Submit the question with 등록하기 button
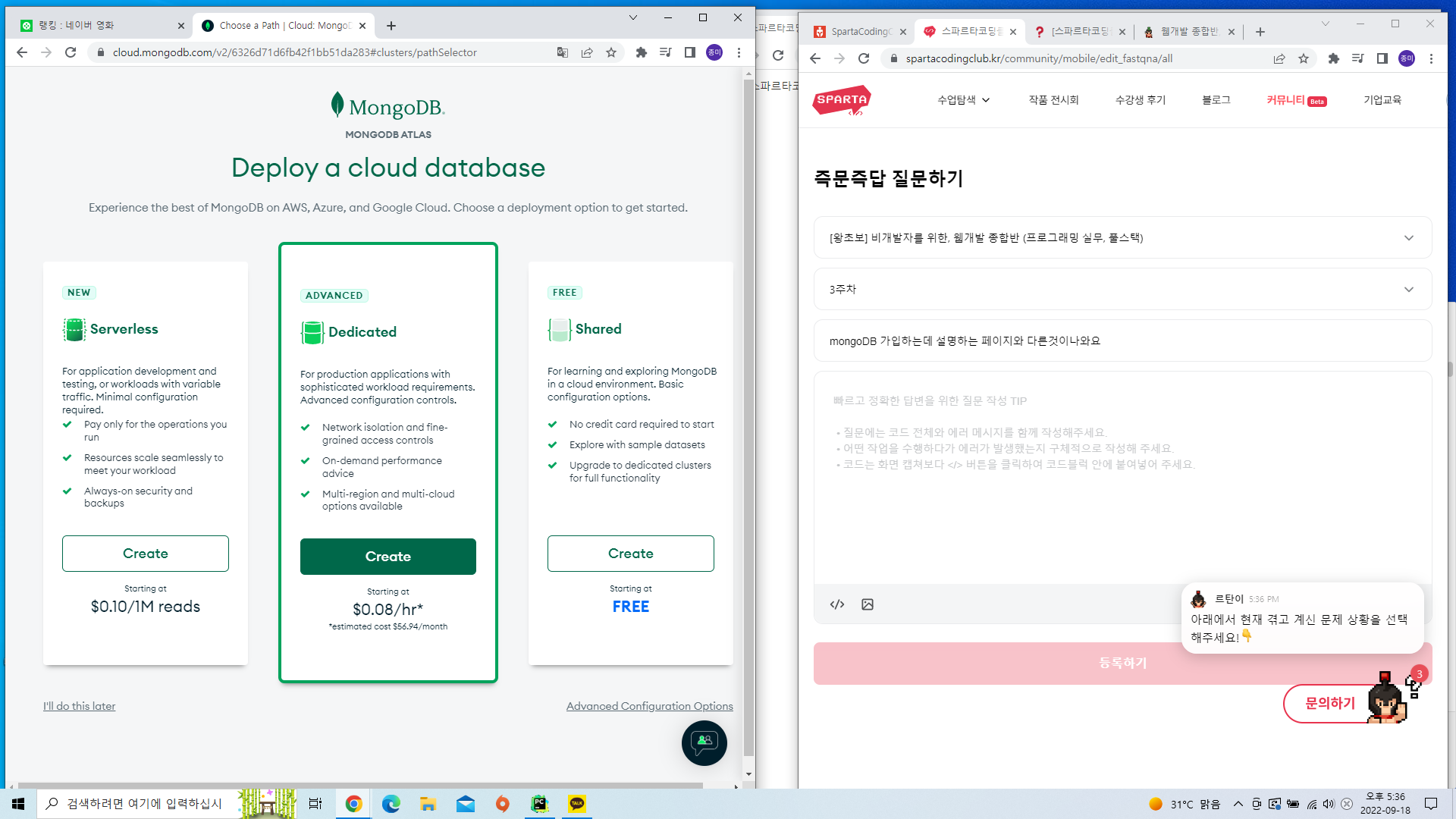This screenshot has width=1456, height=819. 1122,663
